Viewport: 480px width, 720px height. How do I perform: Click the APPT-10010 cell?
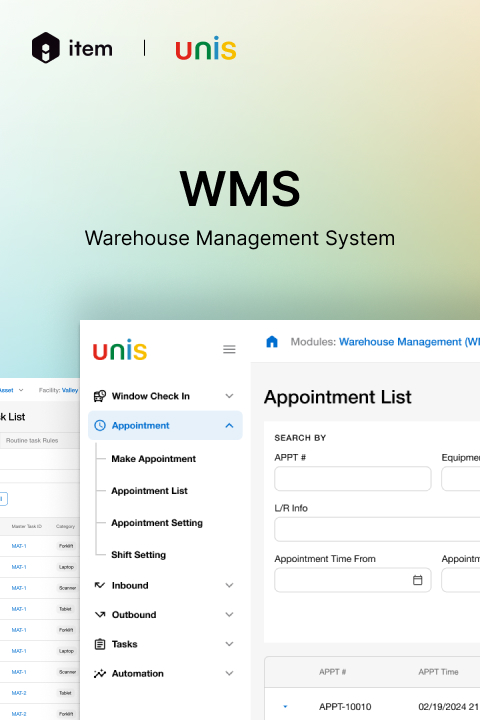tap(345, 706)
